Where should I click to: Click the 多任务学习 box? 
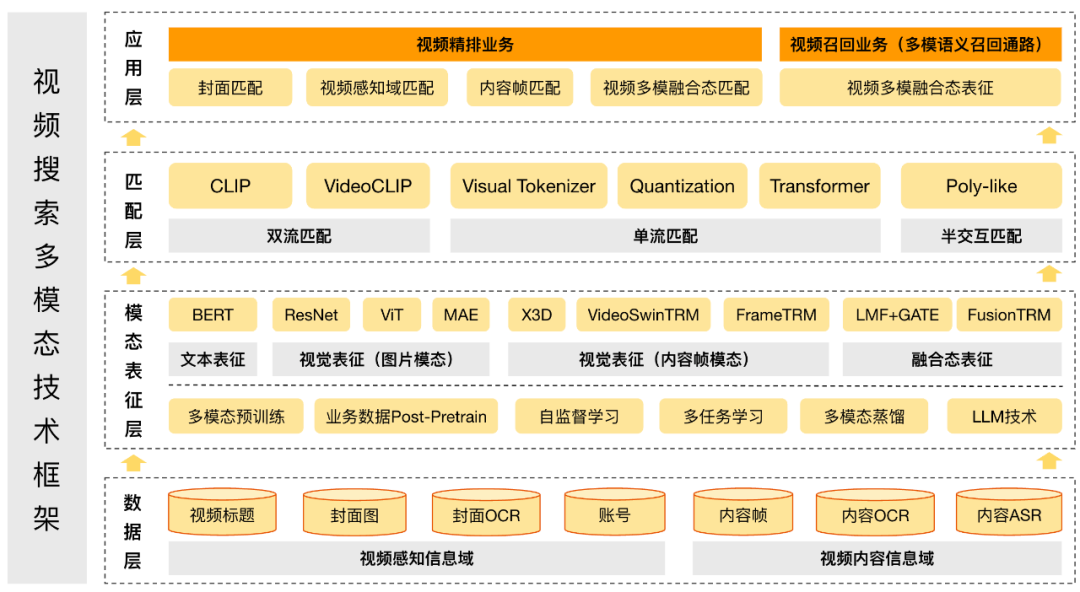[723, 416]
